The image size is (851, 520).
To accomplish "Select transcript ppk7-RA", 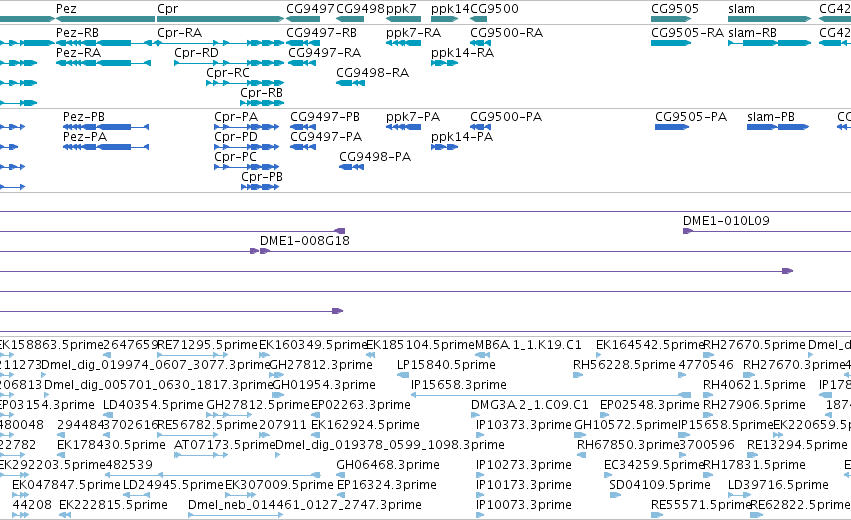I will (403, 43).
